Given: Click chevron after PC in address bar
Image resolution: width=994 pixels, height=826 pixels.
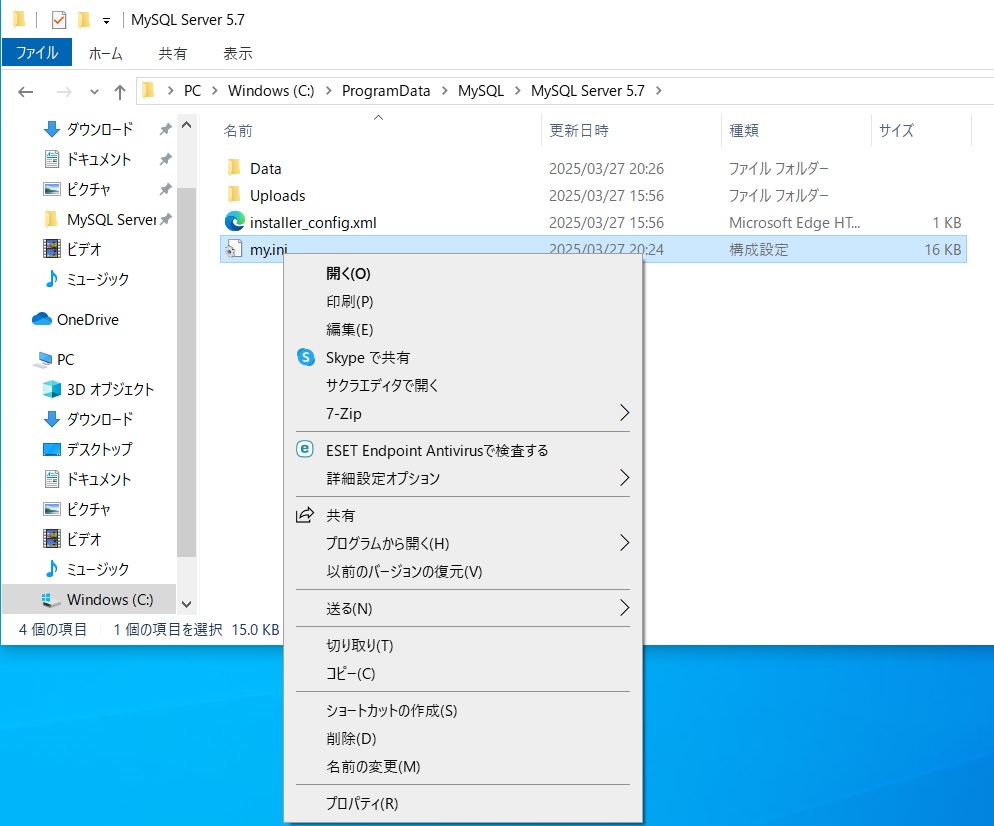Looking at the screenshot, I should [x=214, y=91].
